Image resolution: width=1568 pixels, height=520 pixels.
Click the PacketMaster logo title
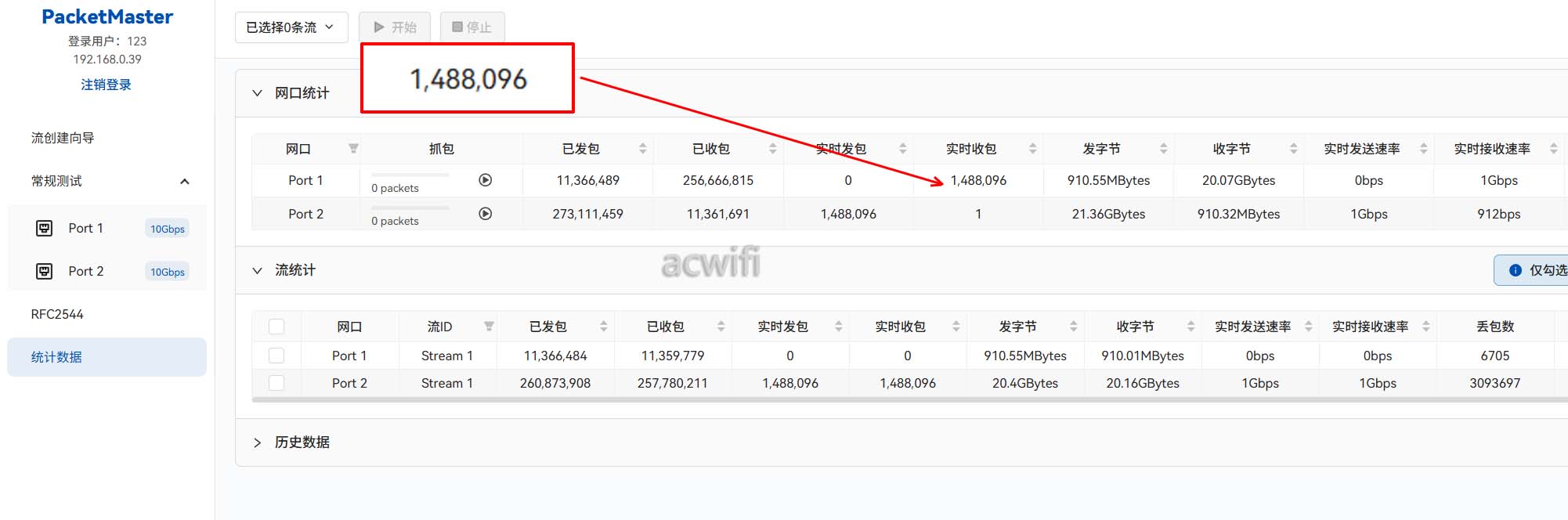[107, 16]
